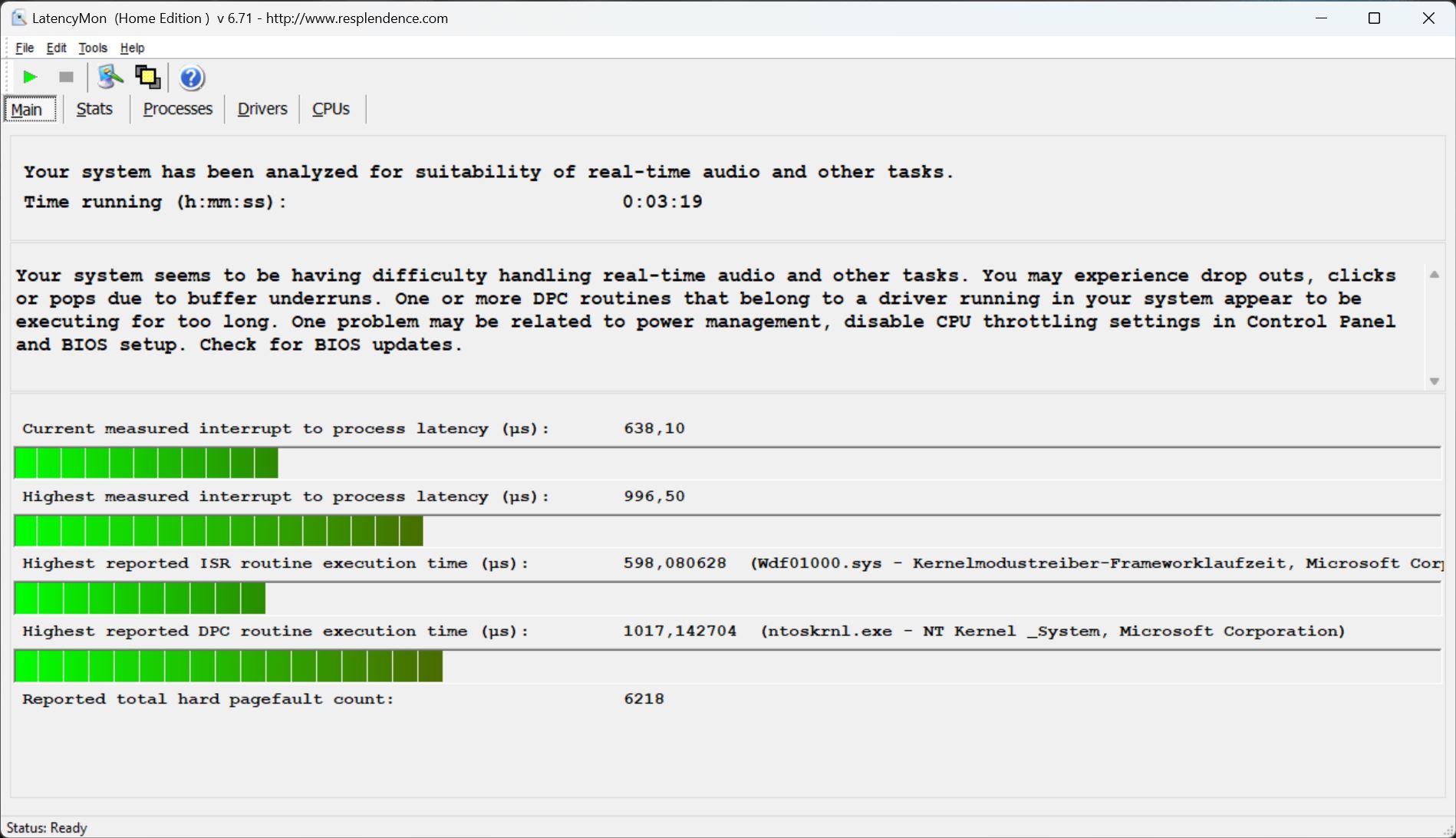Click the yellow overlapping windows toolbar icon
Viewport: 1456px width, 838px height.
pos(147,78)
